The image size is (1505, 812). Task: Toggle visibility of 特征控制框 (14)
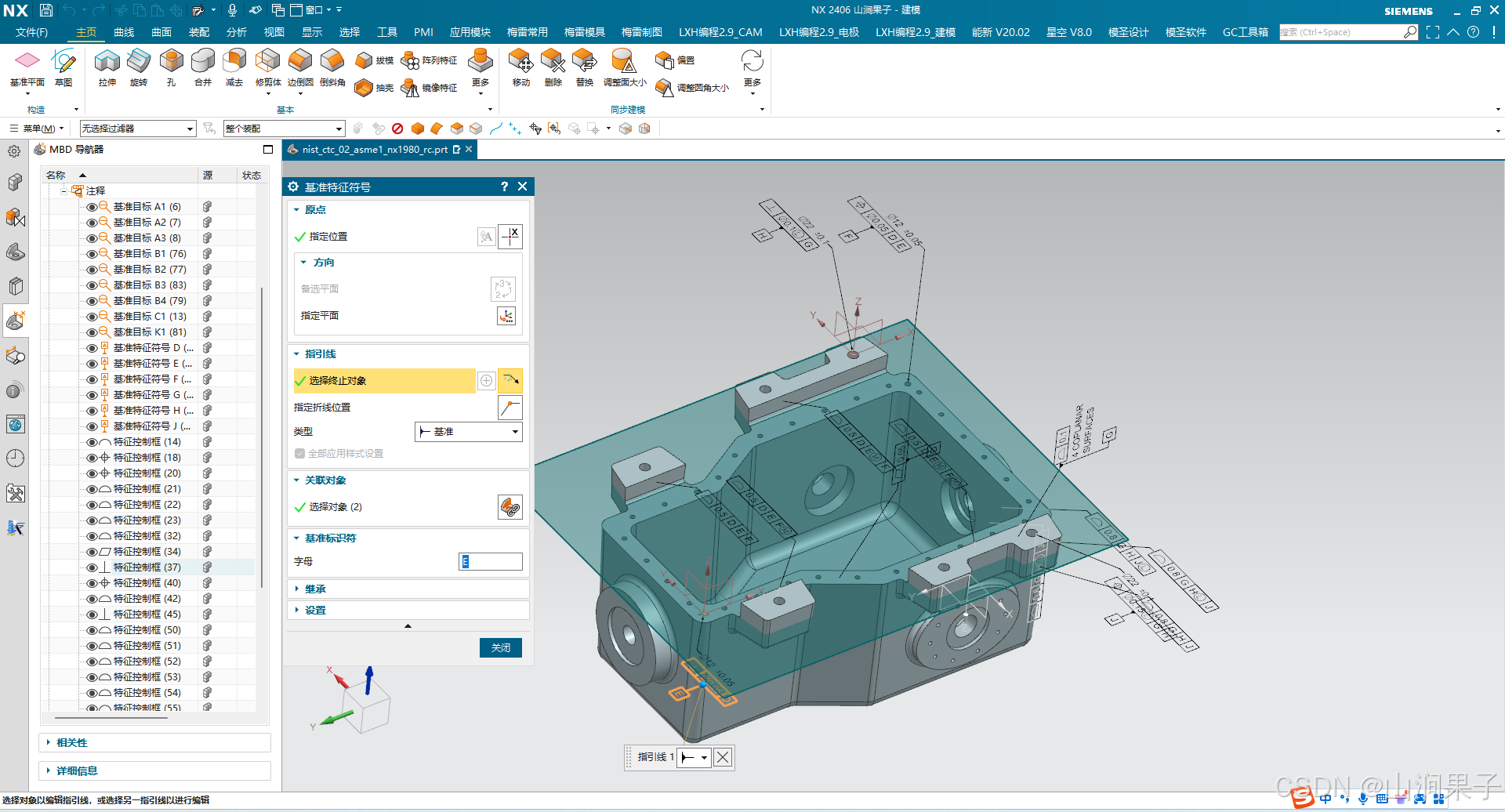pyautogui.click(x=92, y=442)
